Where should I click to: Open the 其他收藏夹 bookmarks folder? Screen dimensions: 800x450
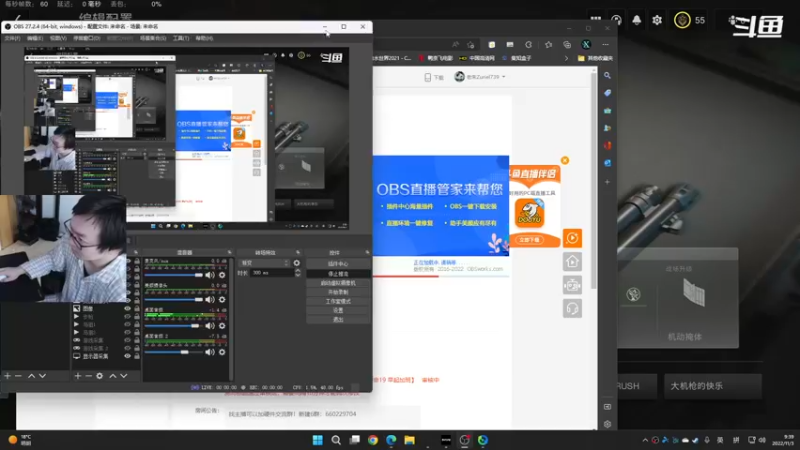(595, 58)
